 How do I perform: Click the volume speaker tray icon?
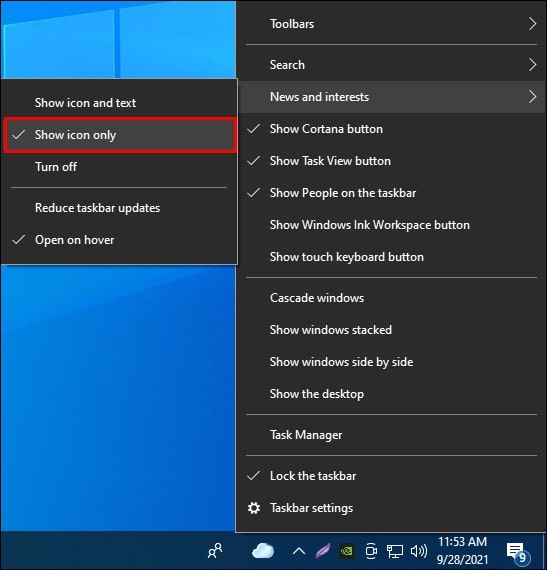[418, 551]
